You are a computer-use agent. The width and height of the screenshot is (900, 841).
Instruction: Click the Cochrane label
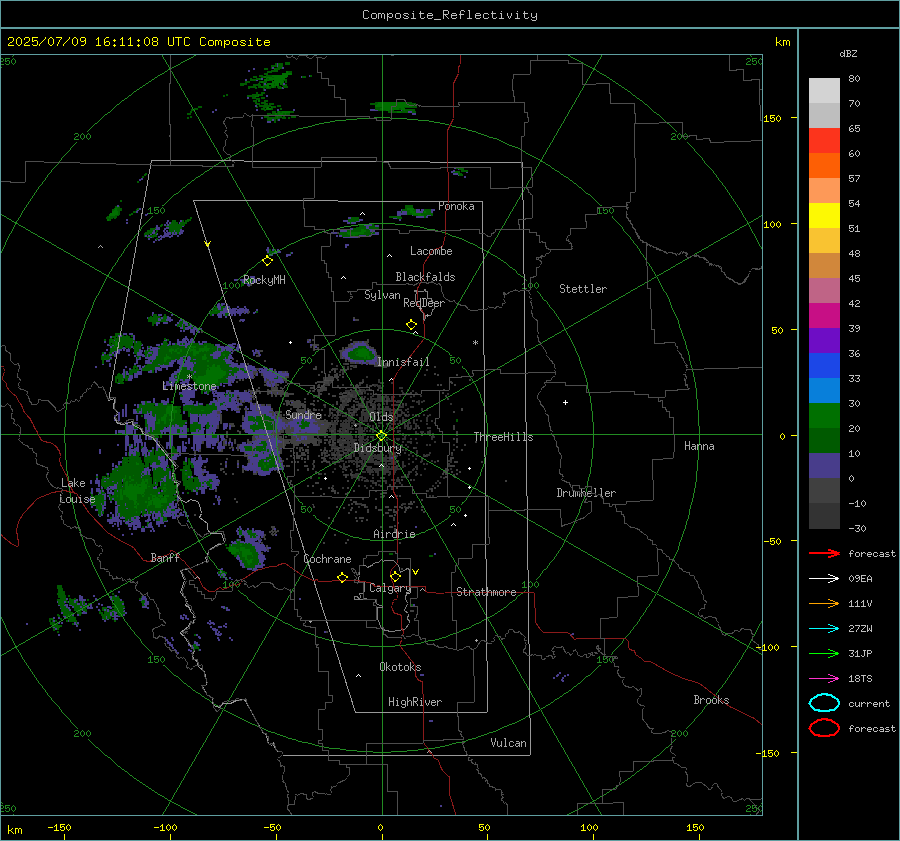(327, 559)
